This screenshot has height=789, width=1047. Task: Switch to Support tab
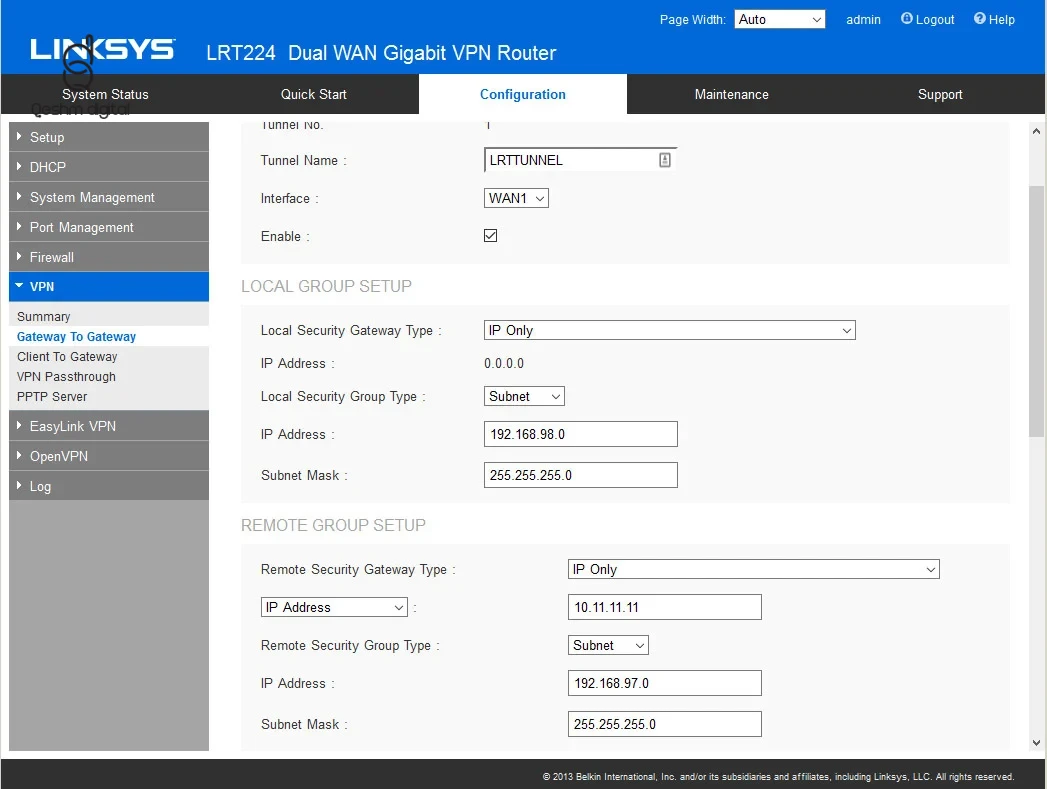tap(940, 94)
